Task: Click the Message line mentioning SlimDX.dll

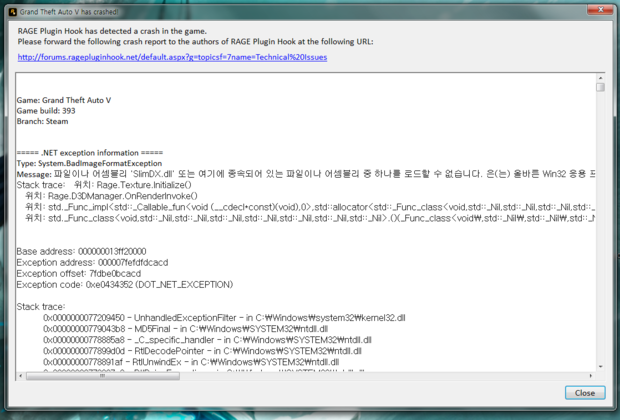Action: click(306, 174)
